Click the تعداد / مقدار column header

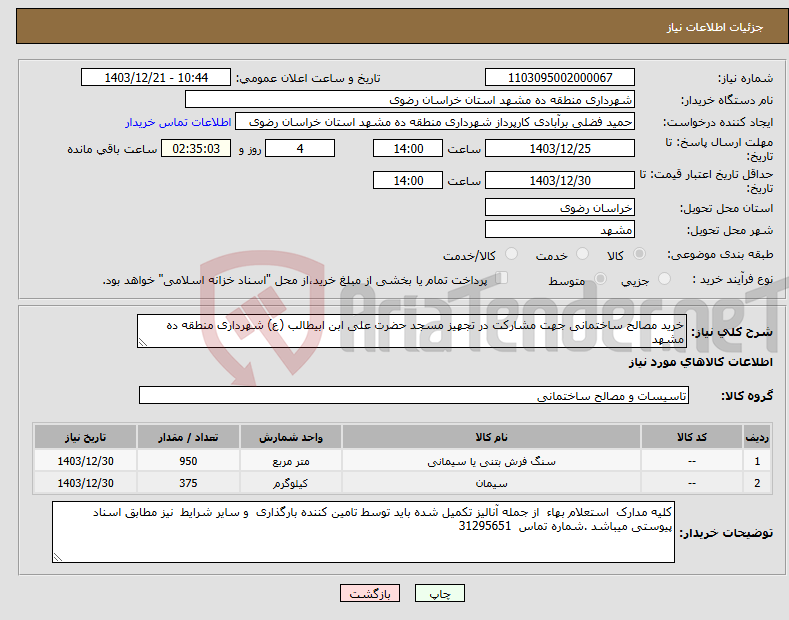coord(188,437)
